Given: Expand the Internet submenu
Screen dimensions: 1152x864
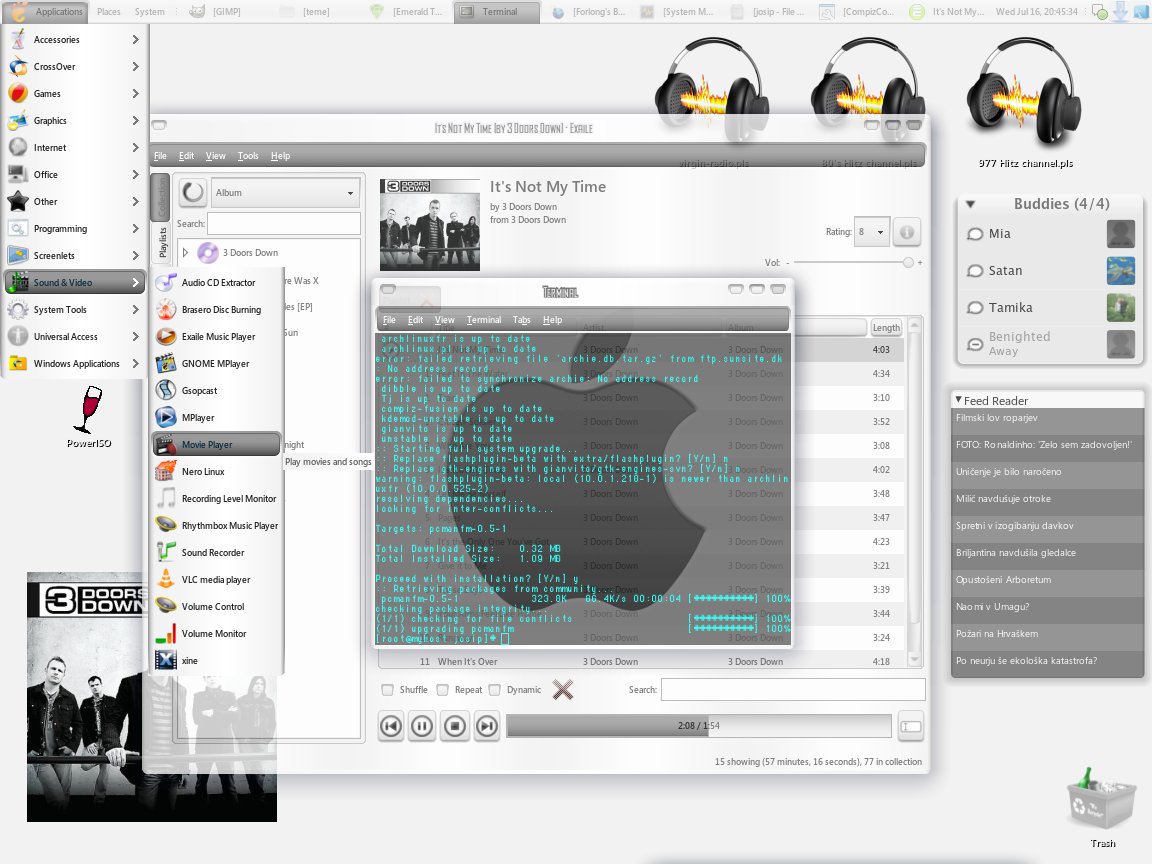Looking at the screenshot, I should (73, 148).
